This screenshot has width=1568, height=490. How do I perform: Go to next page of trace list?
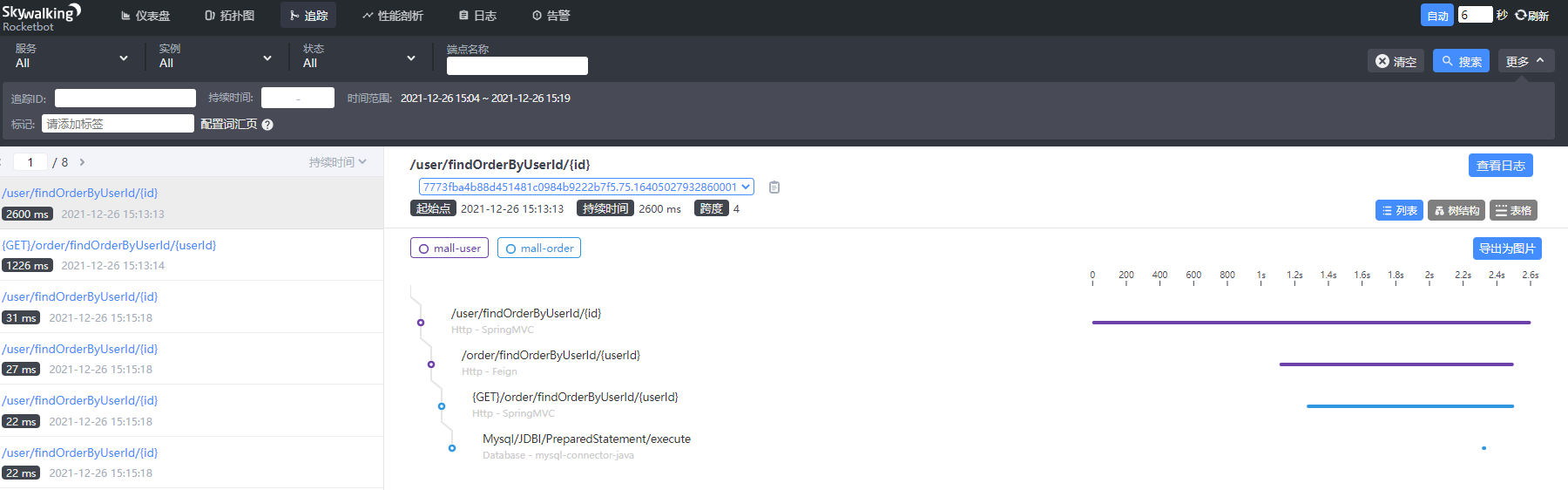point(82,162)
